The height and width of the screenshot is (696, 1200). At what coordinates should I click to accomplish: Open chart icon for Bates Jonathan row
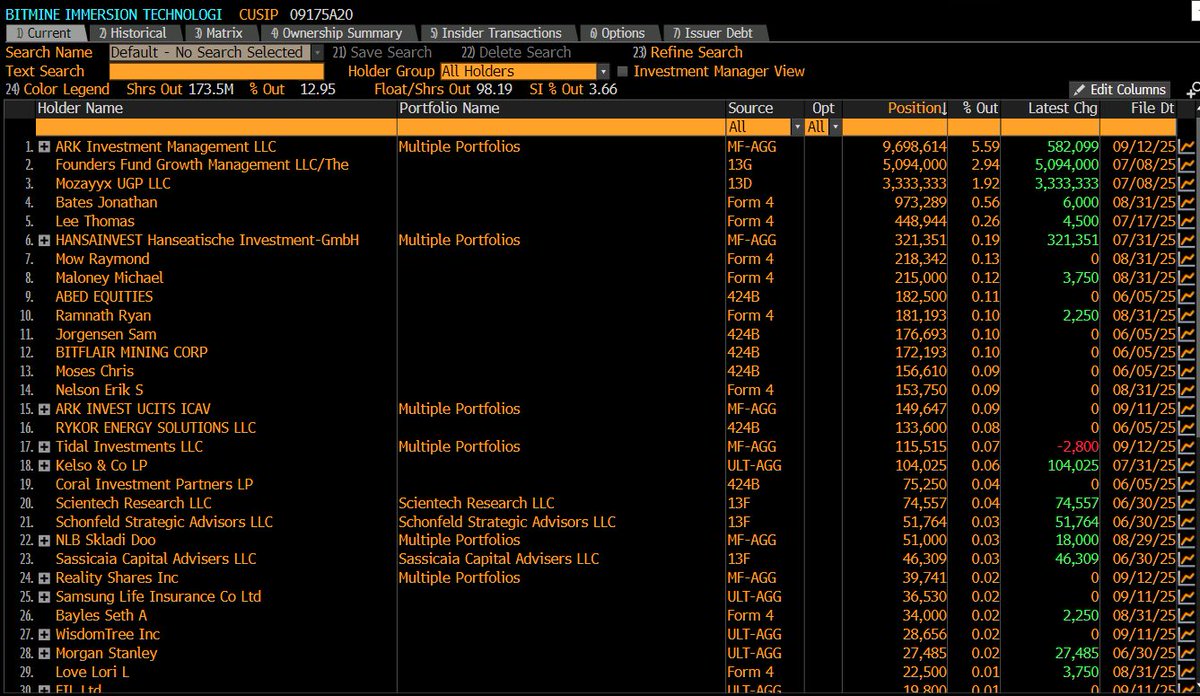click(1188, 202)
